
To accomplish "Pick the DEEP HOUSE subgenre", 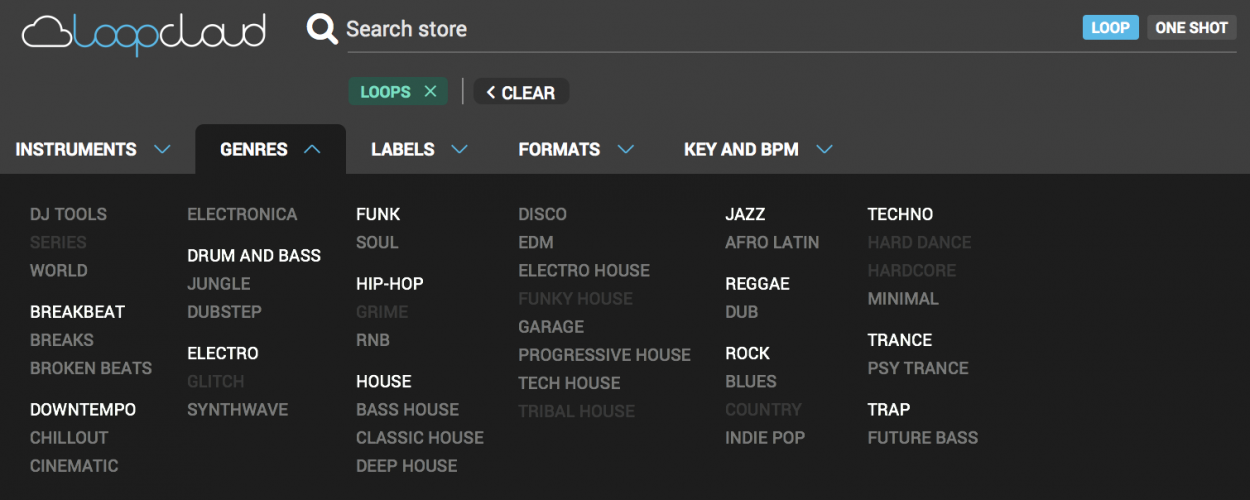I will [406, 466].
